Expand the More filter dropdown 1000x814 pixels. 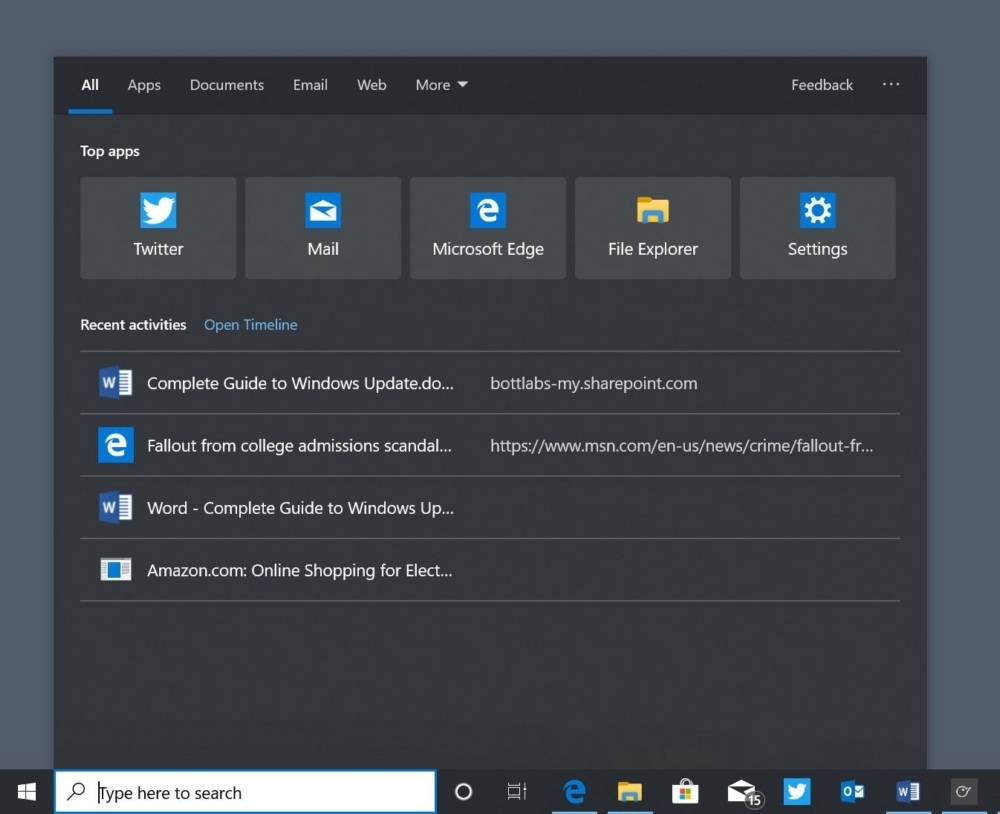pos(441,85)
